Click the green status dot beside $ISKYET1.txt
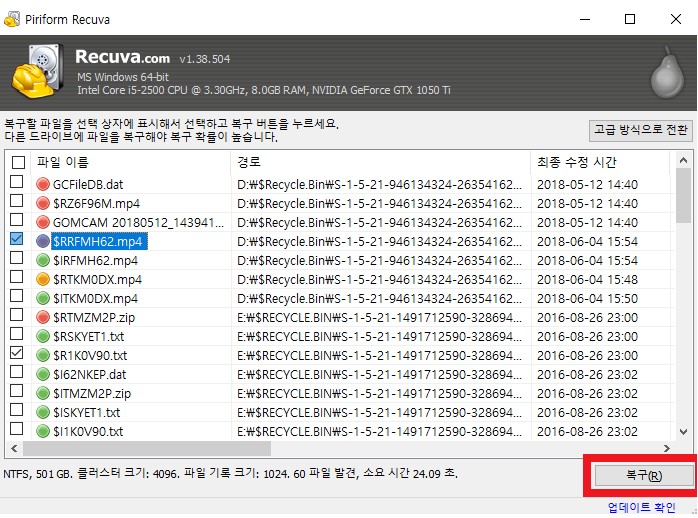The width and height of the screenshot is (698, 518). point(43,413)
